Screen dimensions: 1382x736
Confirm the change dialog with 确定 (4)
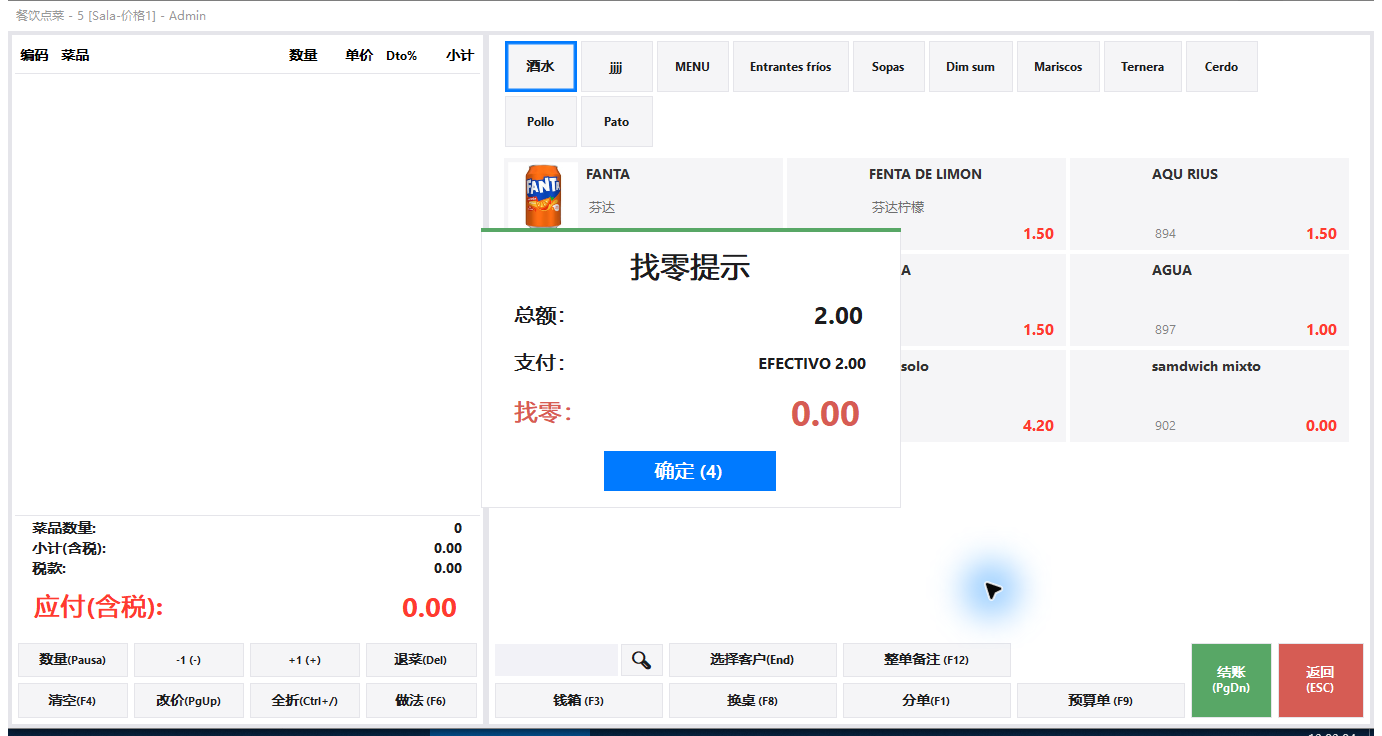point(690,471)
